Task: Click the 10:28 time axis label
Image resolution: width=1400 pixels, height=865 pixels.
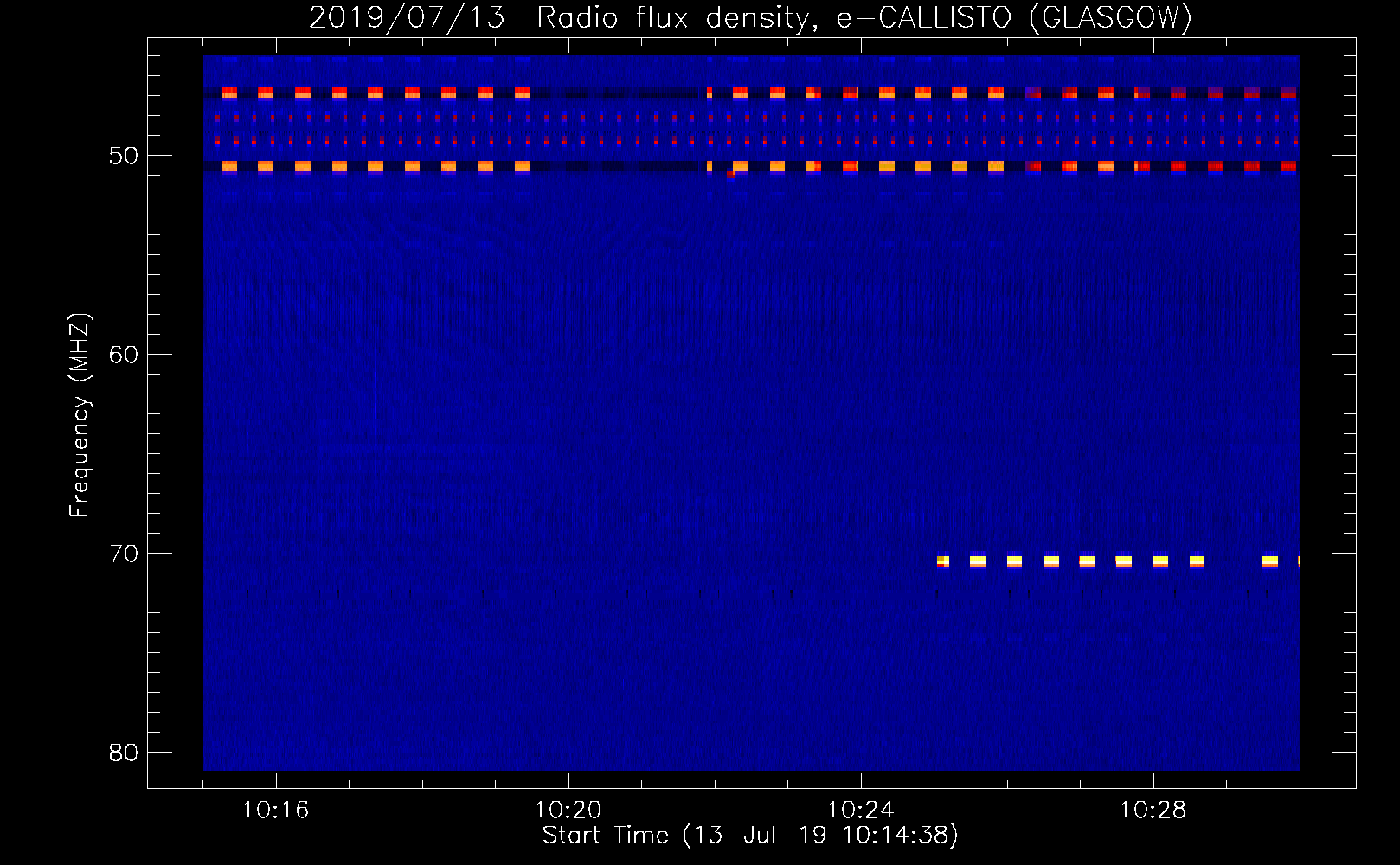Action: [1153, 811]
